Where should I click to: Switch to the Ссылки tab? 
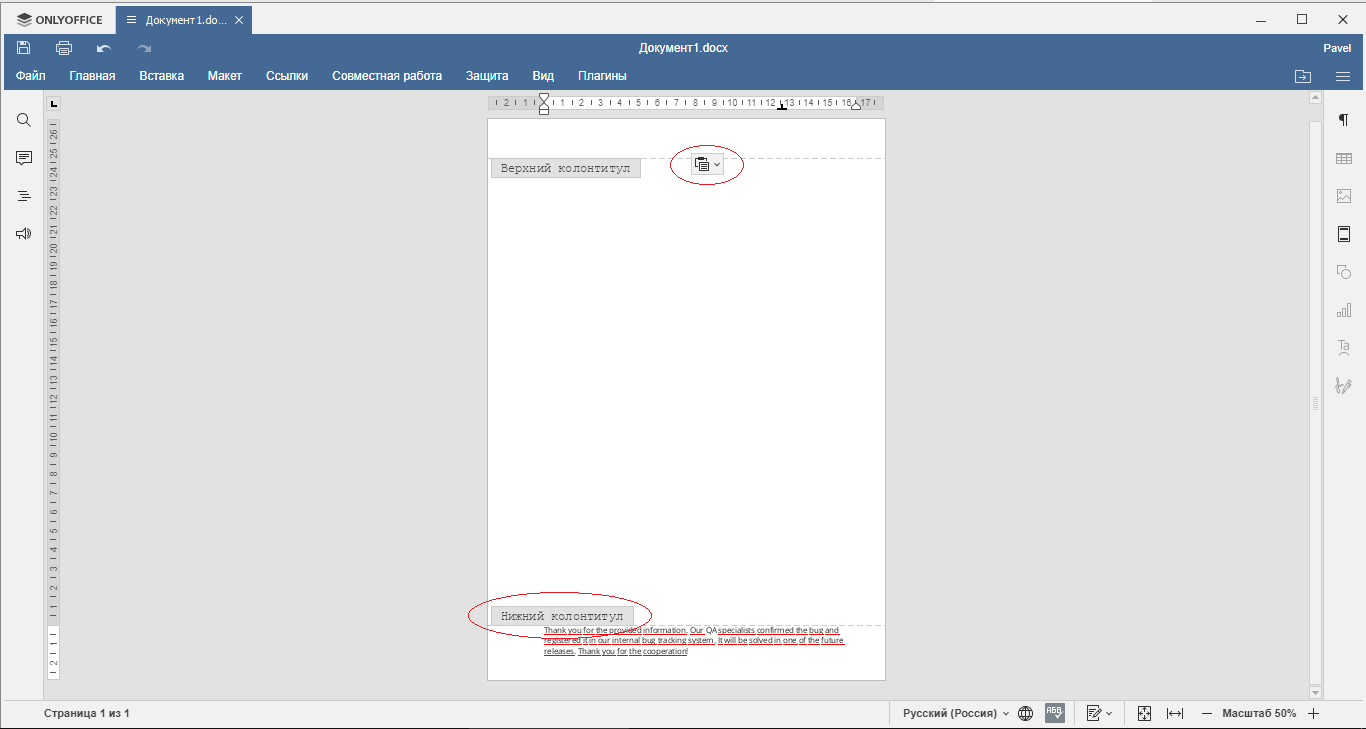[287, 76]
